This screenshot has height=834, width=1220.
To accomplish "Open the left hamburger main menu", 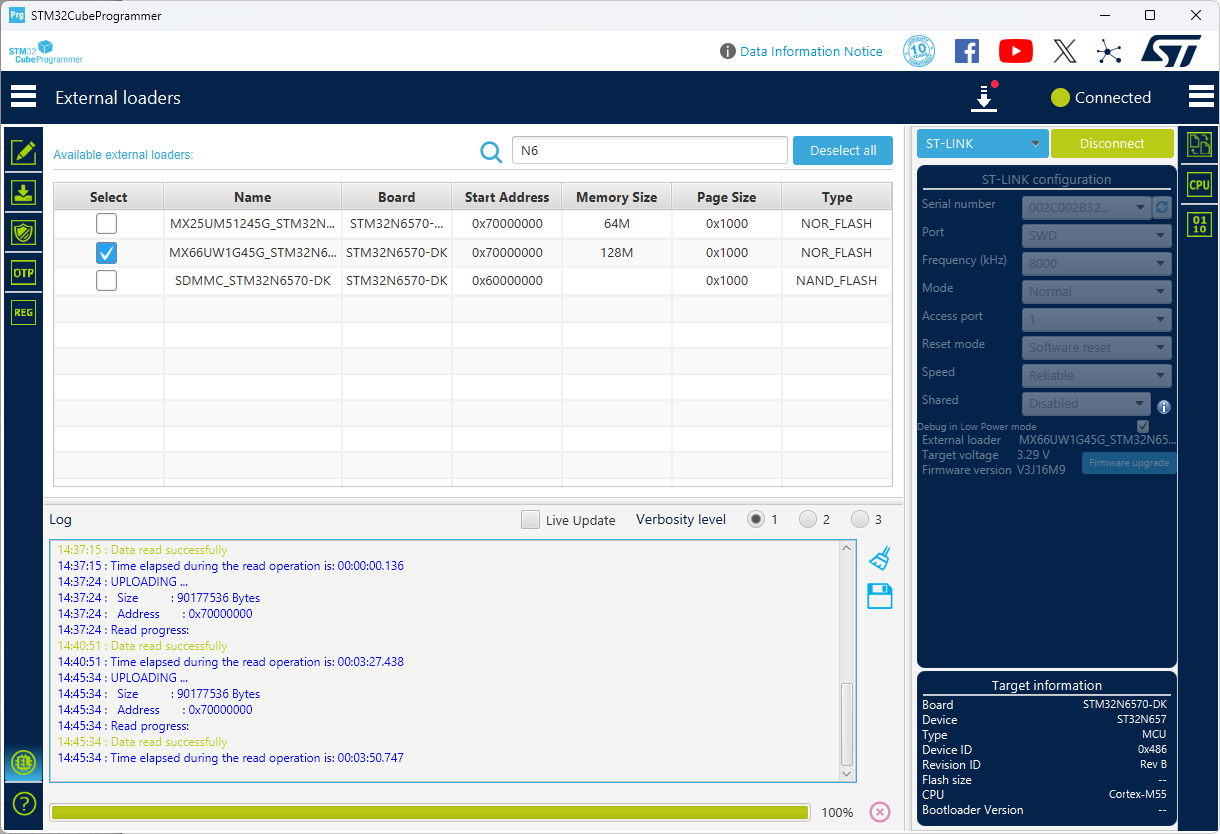I will point(23,97).
